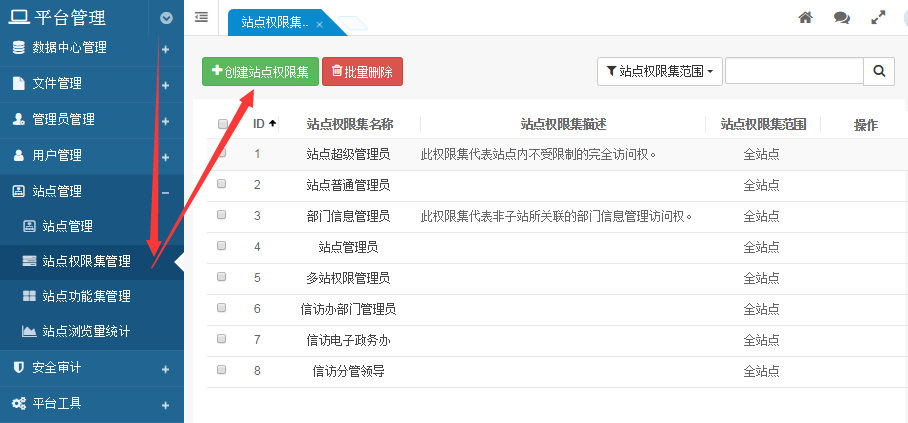Go to 站点浏览量统计 in the sidebar

(86, 331)
